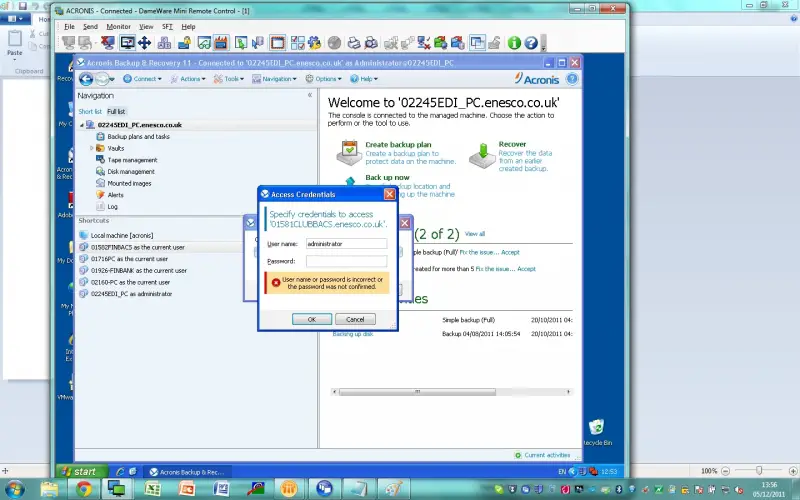Select Log in navigation tree
Viewport: 800px width, 500px height.
point(112,207)
